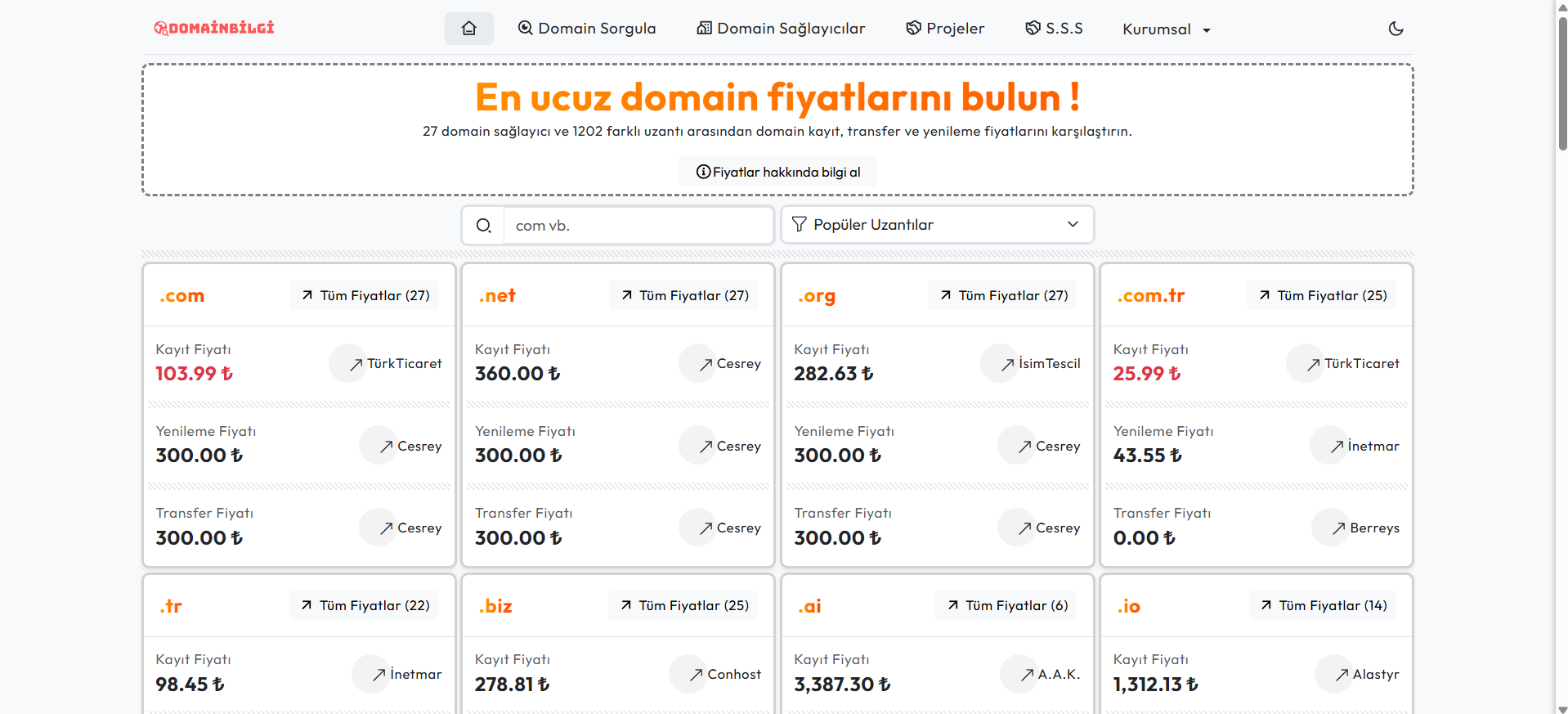Open Tüm Fiyatlar (27) for .net

click(683, 295)
